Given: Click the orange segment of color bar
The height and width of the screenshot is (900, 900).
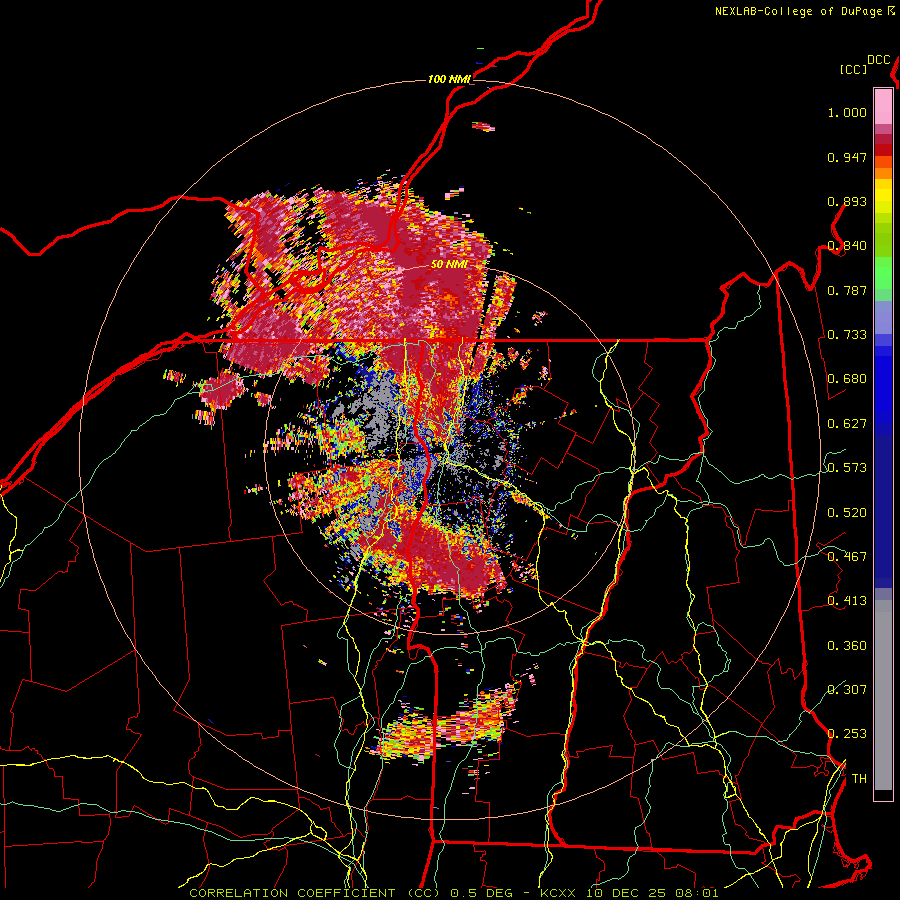Looking at the screenshot, I should tap(883, 173).
